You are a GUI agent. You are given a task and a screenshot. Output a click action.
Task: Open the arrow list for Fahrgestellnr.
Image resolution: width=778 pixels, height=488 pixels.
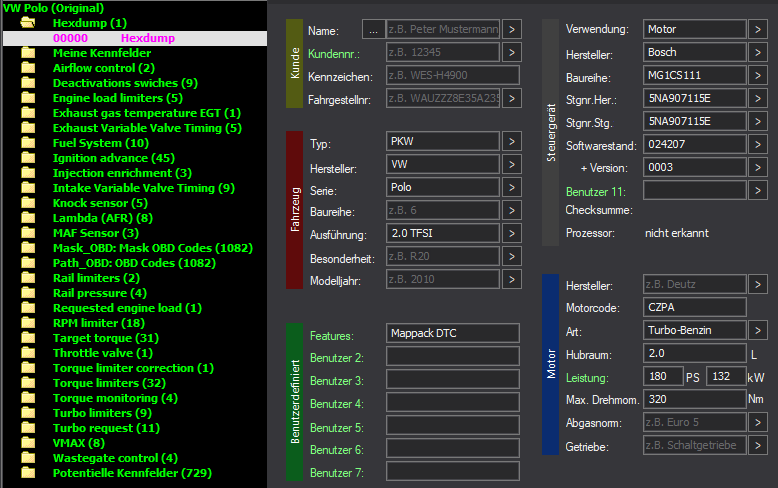coord(512,99)
